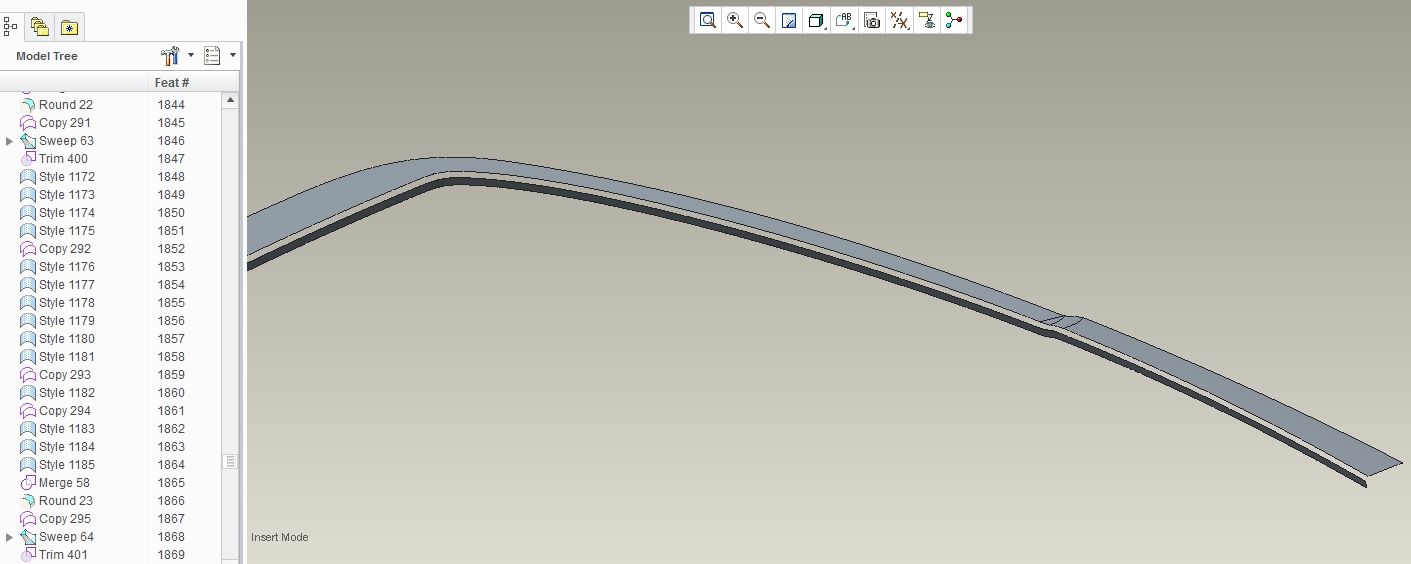1411x564 pixels.
Task: Click the Round 22 feature icon
Action: 28,105
